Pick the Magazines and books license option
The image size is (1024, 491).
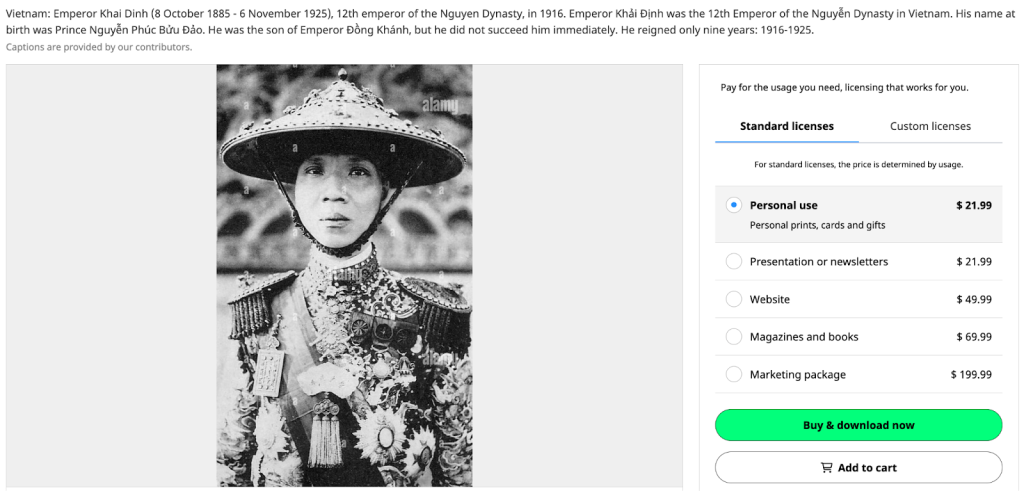734,337
